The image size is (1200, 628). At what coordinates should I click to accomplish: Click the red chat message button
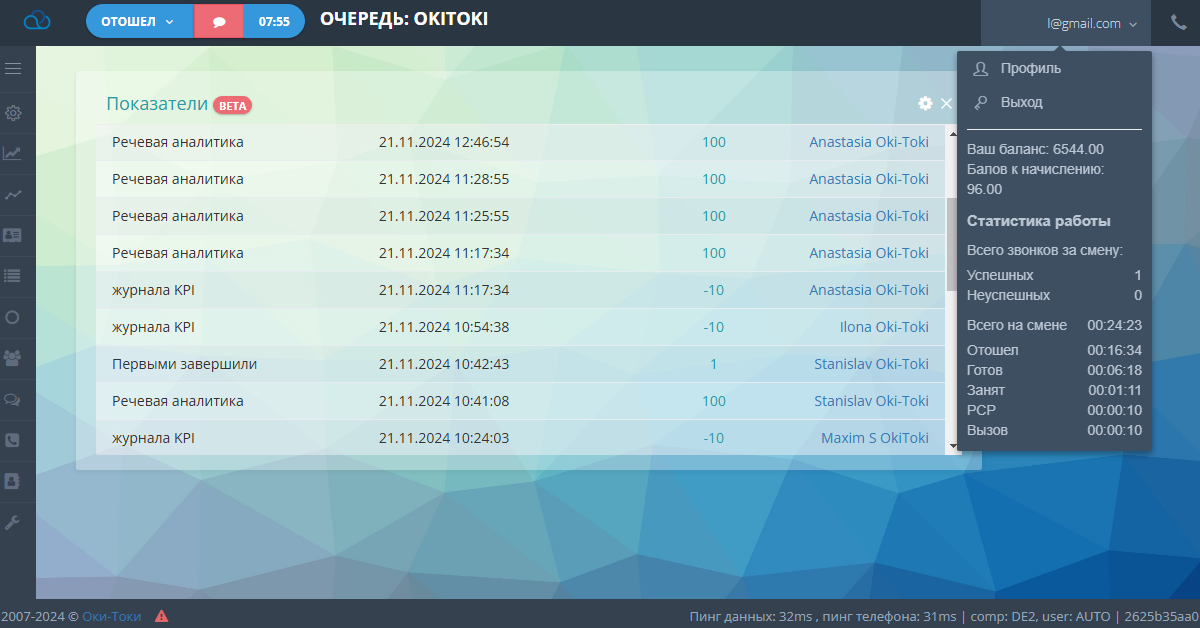[x=219, y=21]
